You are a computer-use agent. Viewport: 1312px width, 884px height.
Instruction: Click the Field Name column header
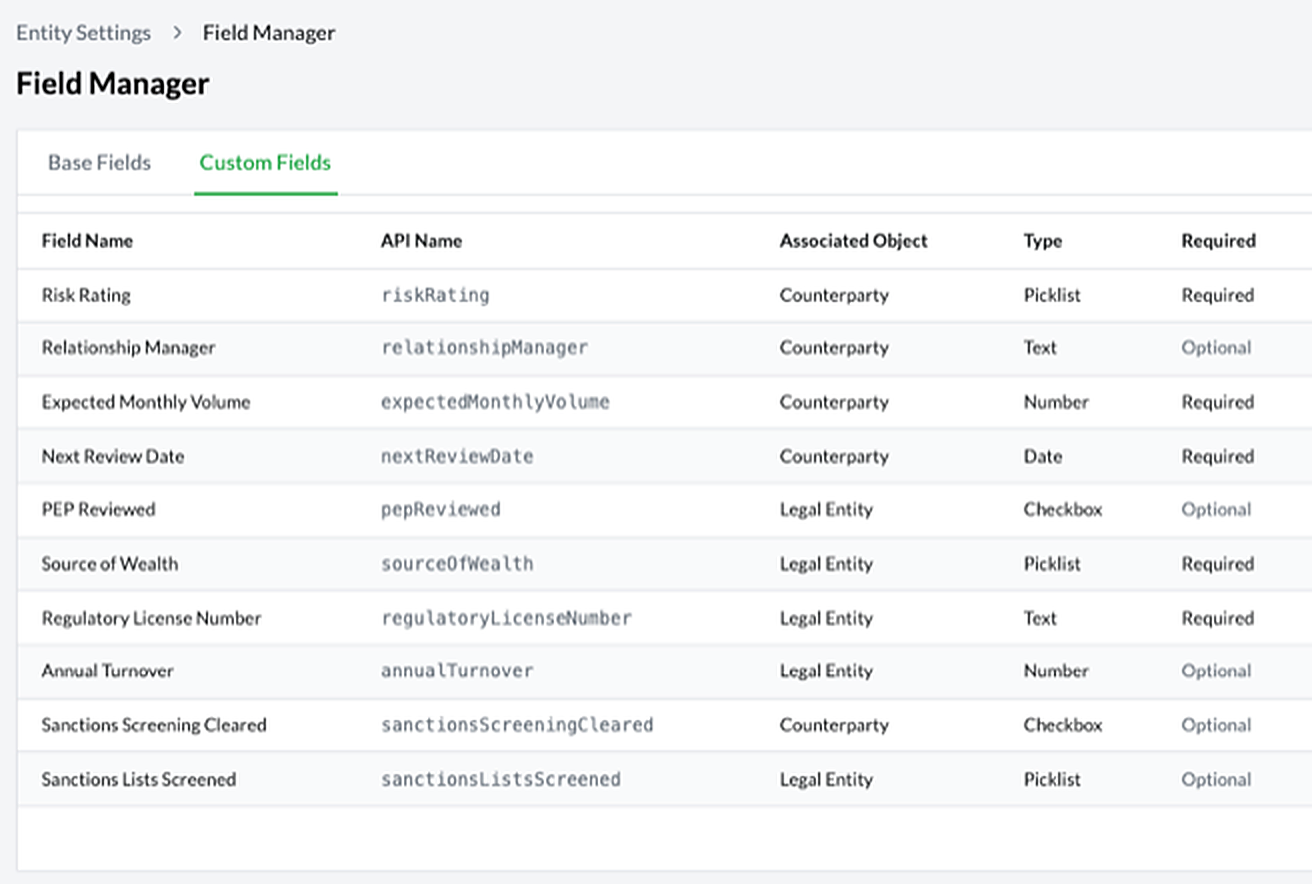87,241
